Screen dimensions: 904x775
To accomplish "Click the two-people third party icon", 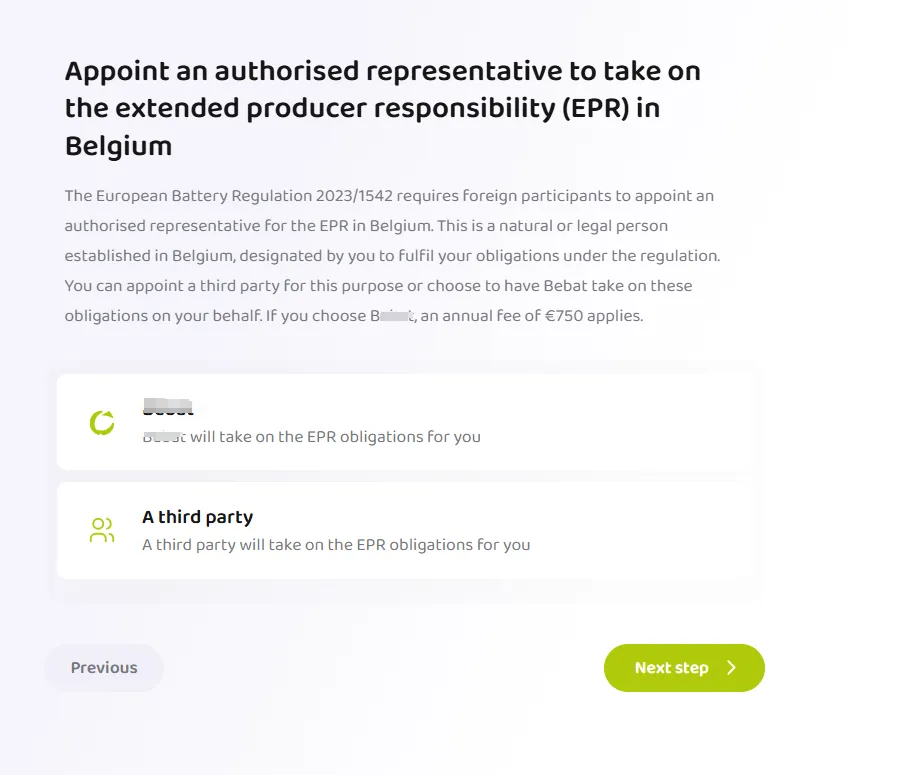I will (x=102, y=530).
